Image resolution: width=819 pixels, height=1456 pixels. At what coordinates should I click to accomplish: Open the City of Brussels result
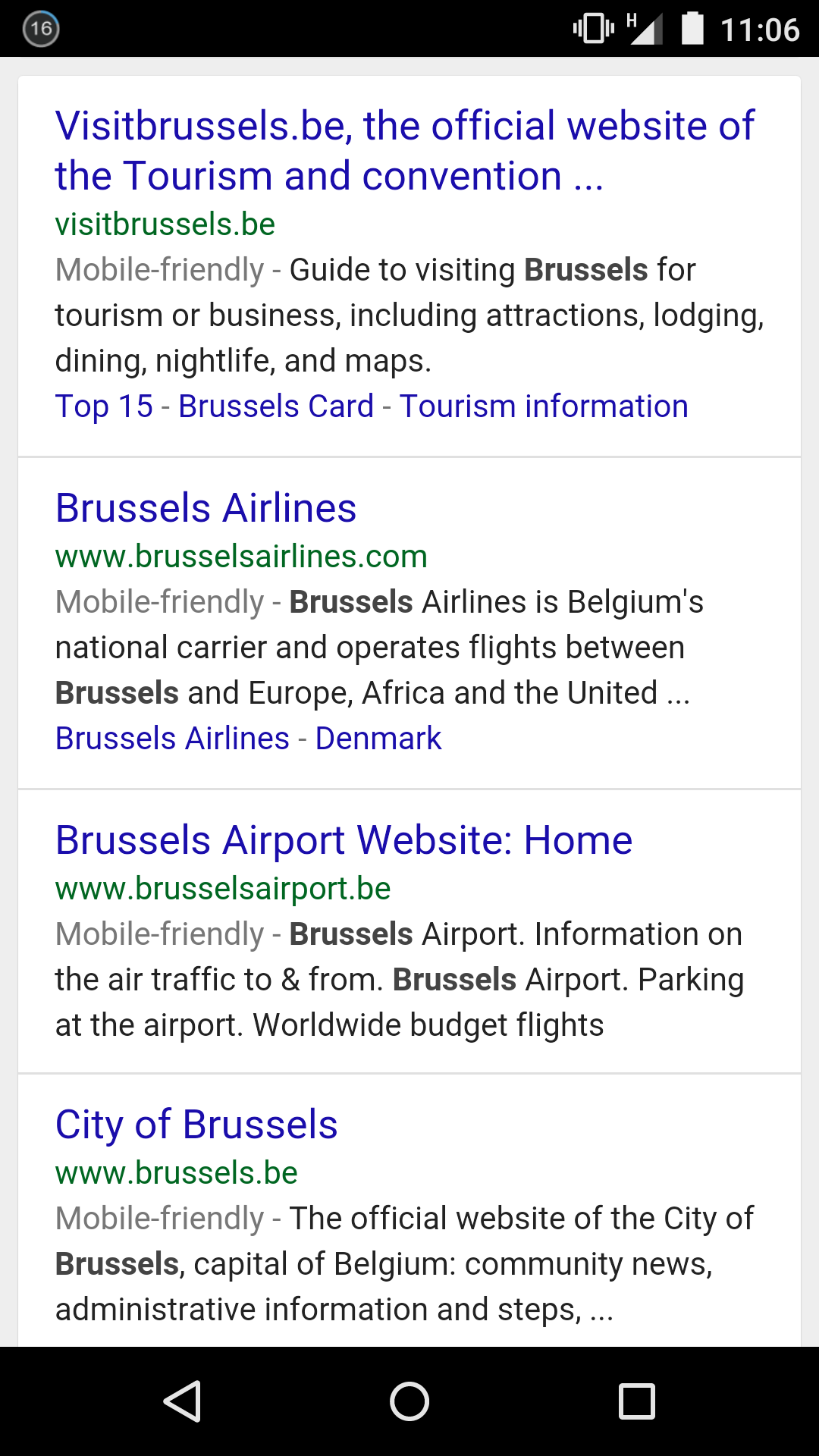point(196,1124)
